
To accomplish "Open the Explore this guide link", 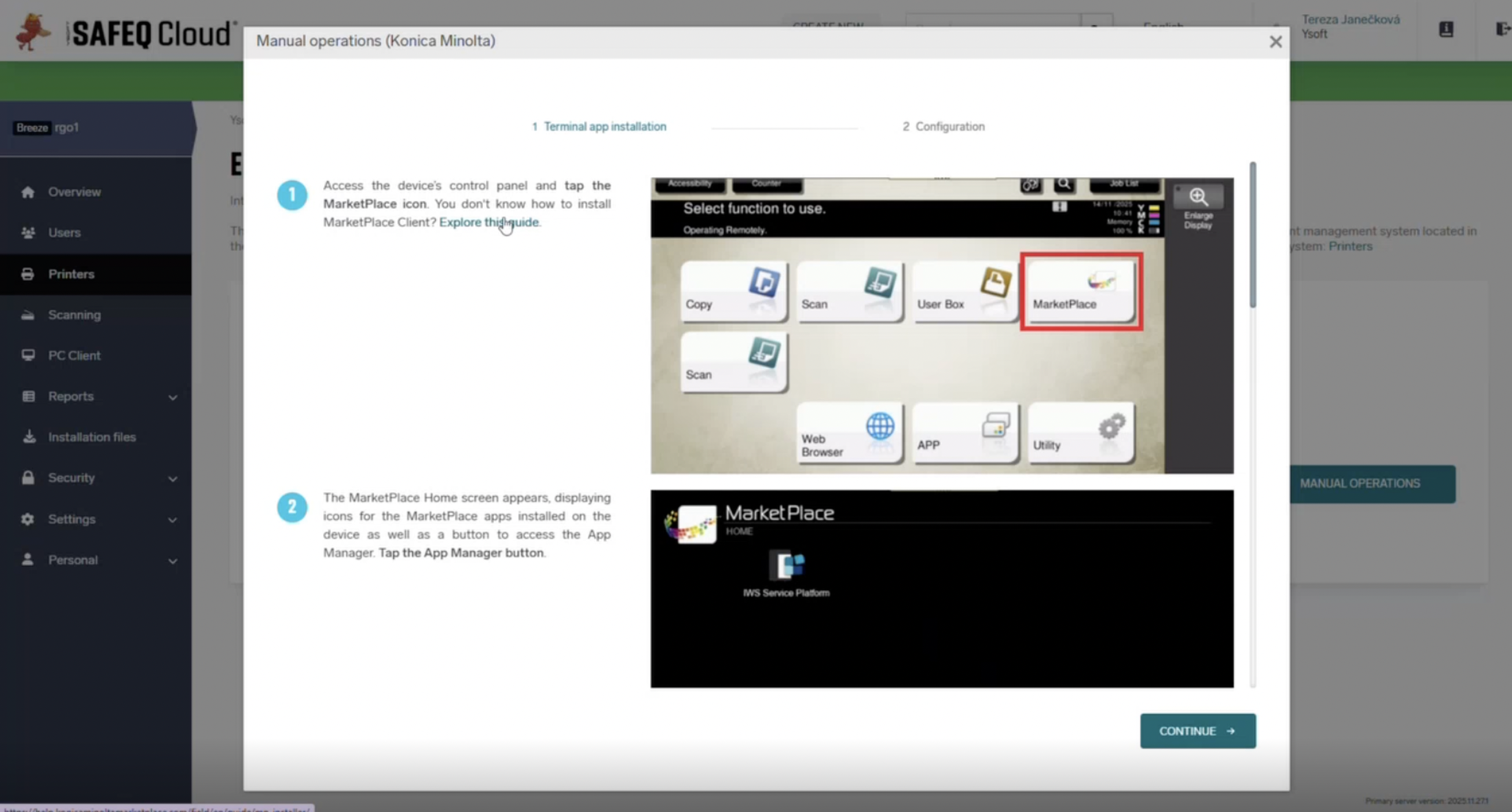I will (x=489, y=222).
